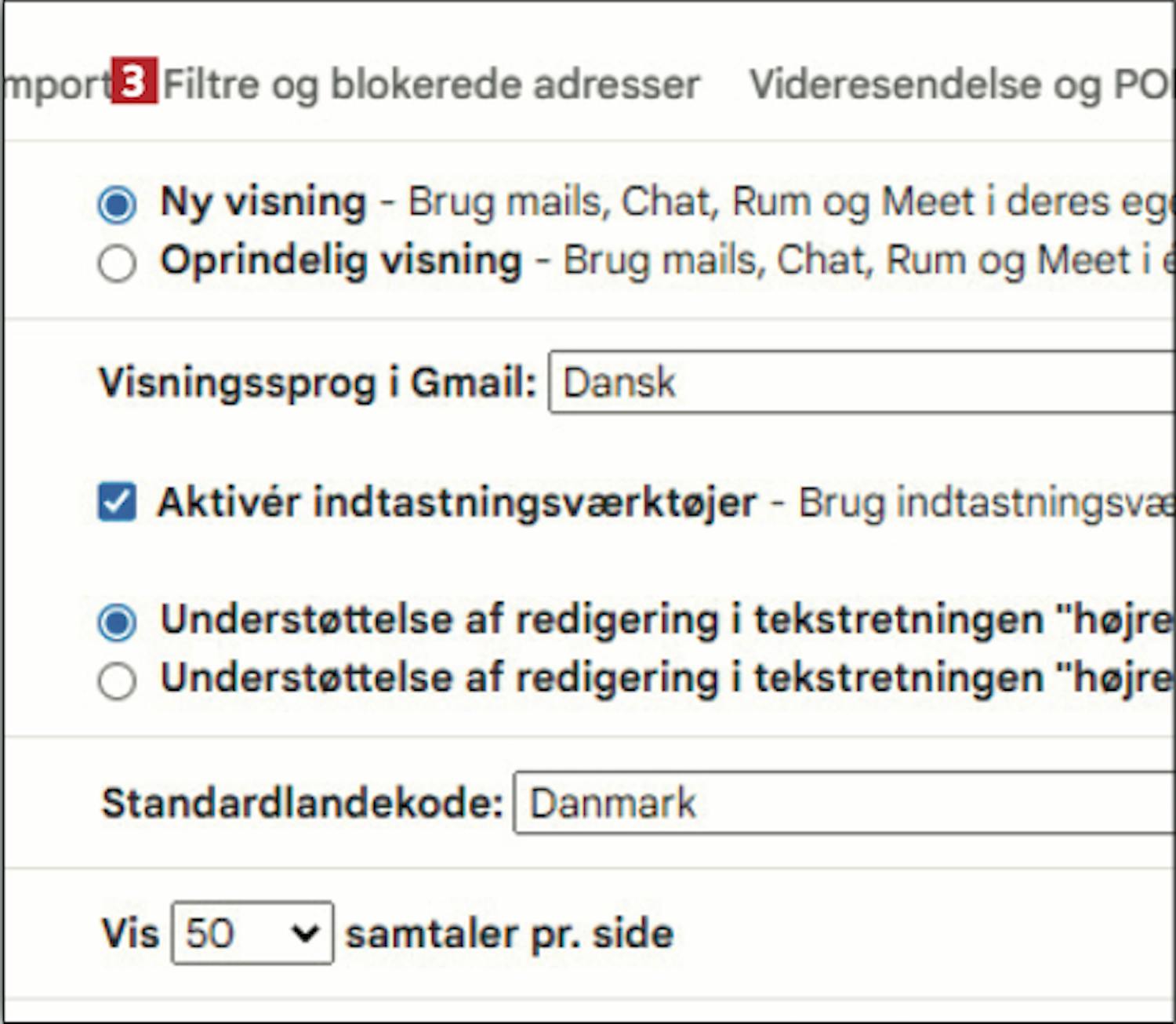Select the "Ny visning" radio button
This screenshot has width=1176, height=1024.
coord(117,205)
